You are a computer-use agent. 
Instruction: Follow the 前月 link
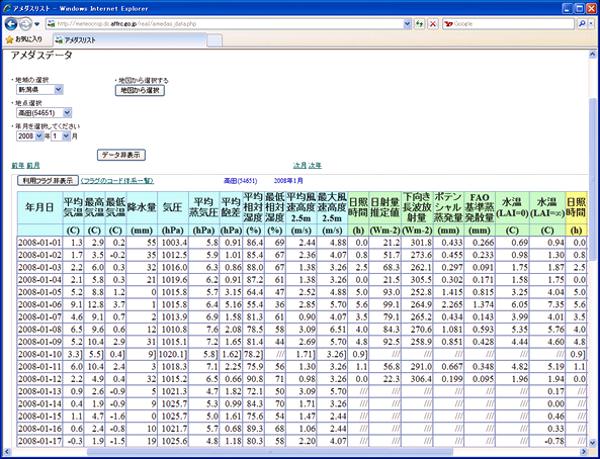coord(33,165)
